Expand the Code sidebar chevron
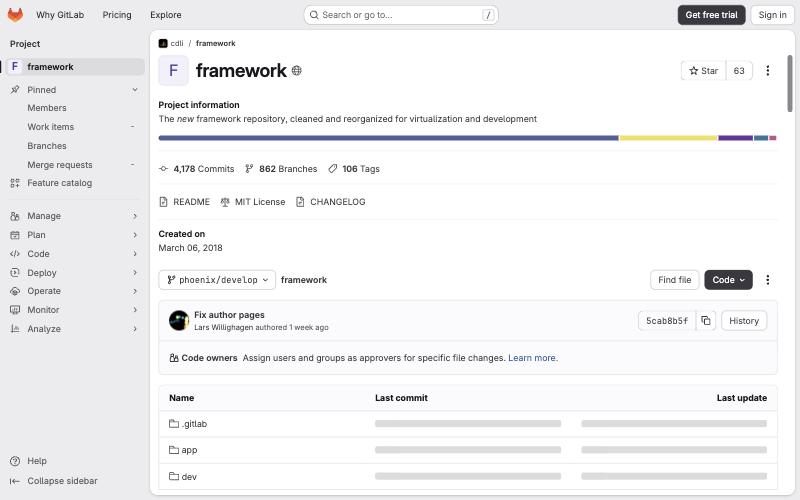This screenshot has height=500, width=800. click(x=135, y=254)
